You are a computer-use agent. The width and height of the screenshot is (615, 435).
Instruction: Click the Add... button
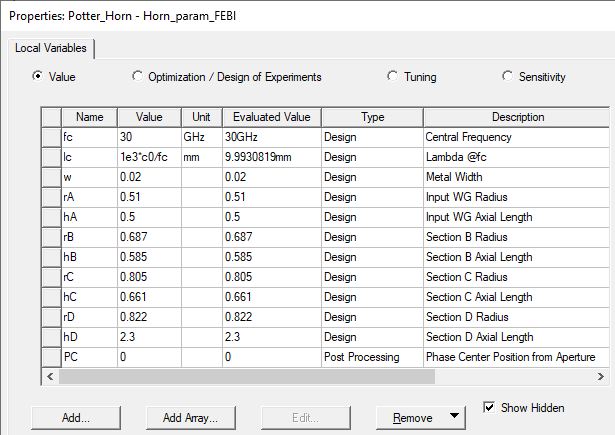[76, 418]
